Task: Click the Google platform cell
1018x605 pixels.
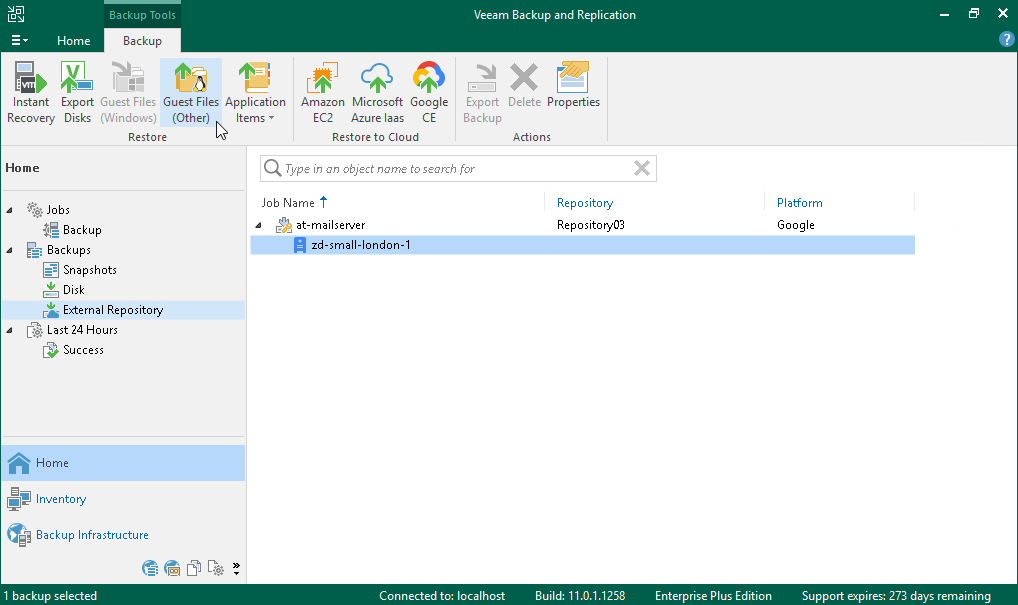Action: (x=795, y=225)
